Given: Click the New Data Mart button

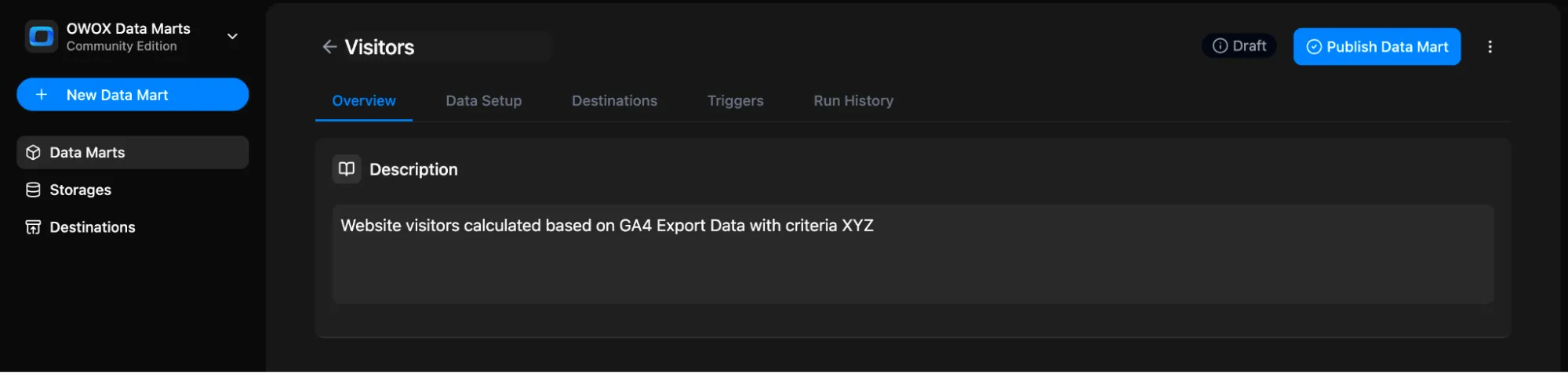Looking at the screenshot, I should pyautogui.click(x=133, y=95).
